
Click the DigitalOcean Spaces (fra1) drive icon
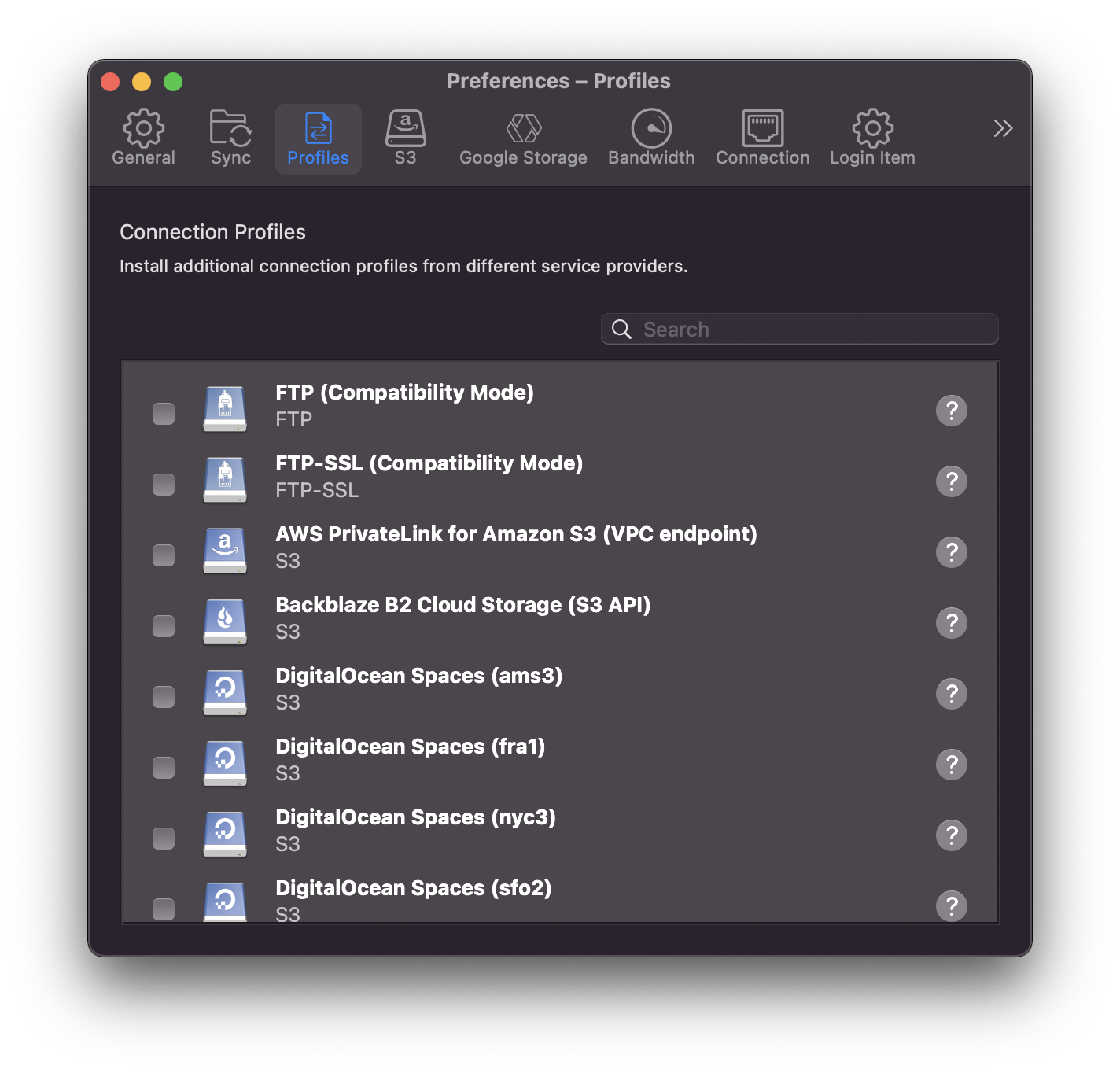click(x=225, y=763)
